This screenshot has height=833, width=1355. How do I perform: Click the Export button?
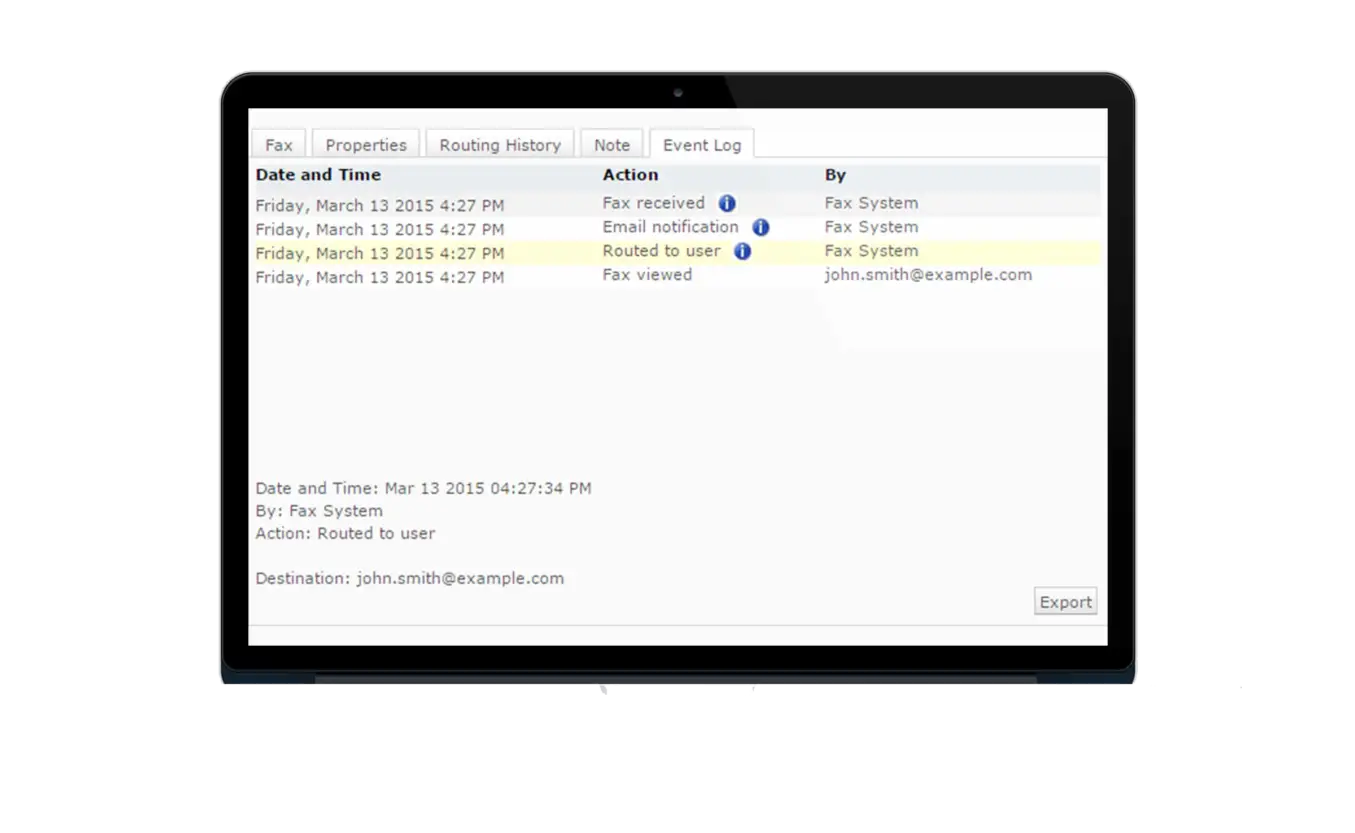(x=1065, y=601)
